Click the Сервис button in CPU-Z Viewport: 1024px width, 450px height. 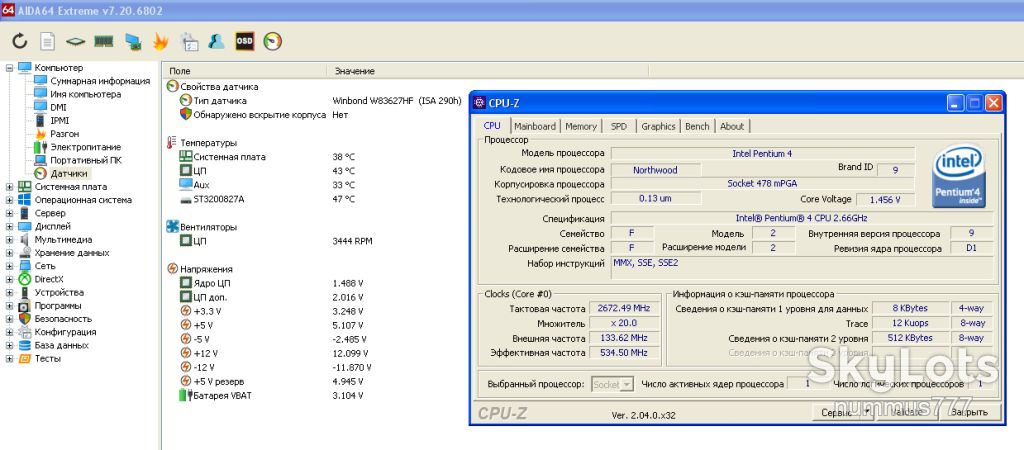point(843,412)
